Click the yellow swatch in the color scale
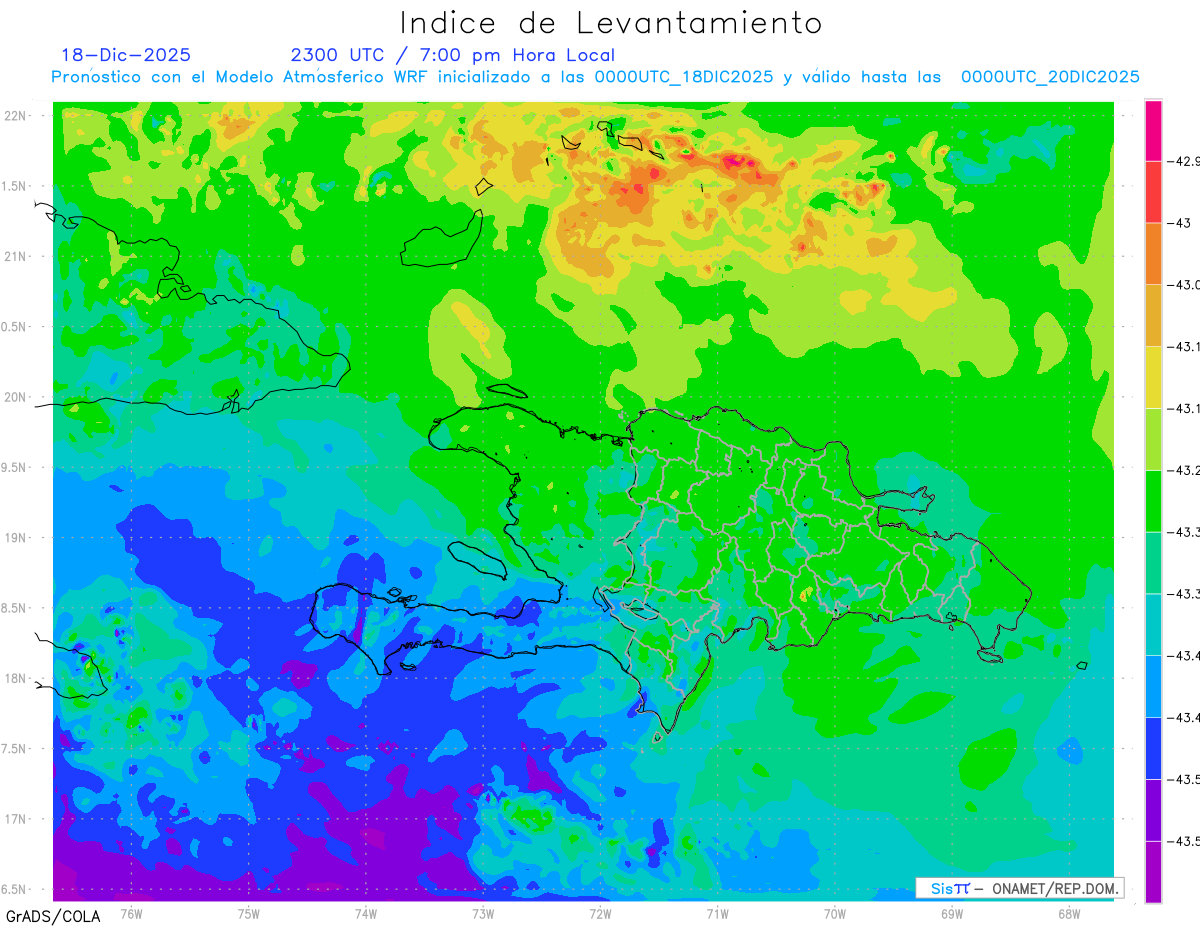The width and height of the screenshot is (1200, 927). pyautogui.click(x=1154, y=377)
